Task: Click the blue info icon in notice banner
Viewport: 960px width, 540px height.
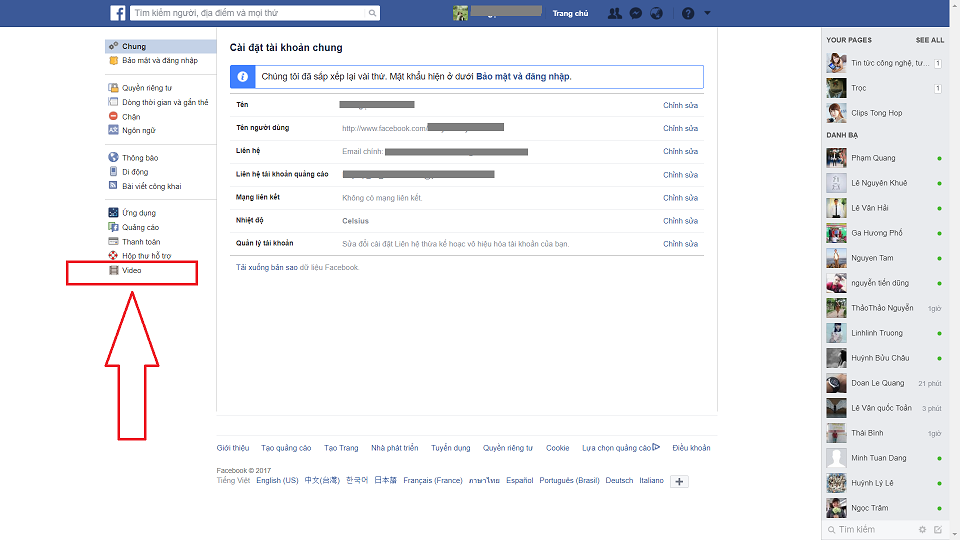Action: (x=242, y=77)
